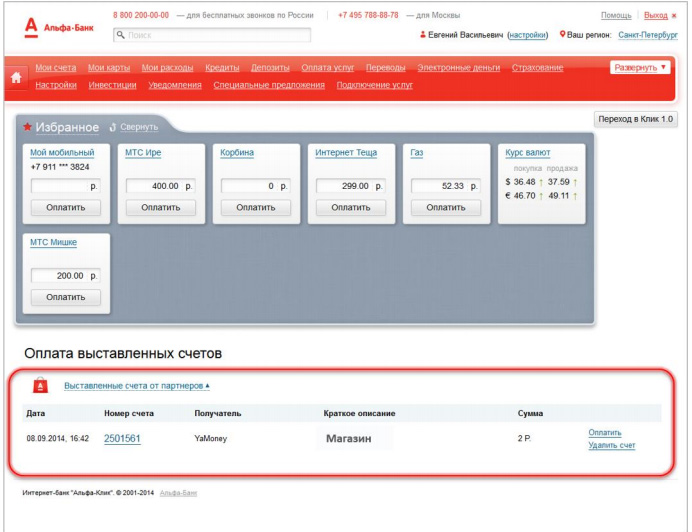Focus the 200.00 amount field
This screenshot has height=532, width=692.
click(66, 275)
